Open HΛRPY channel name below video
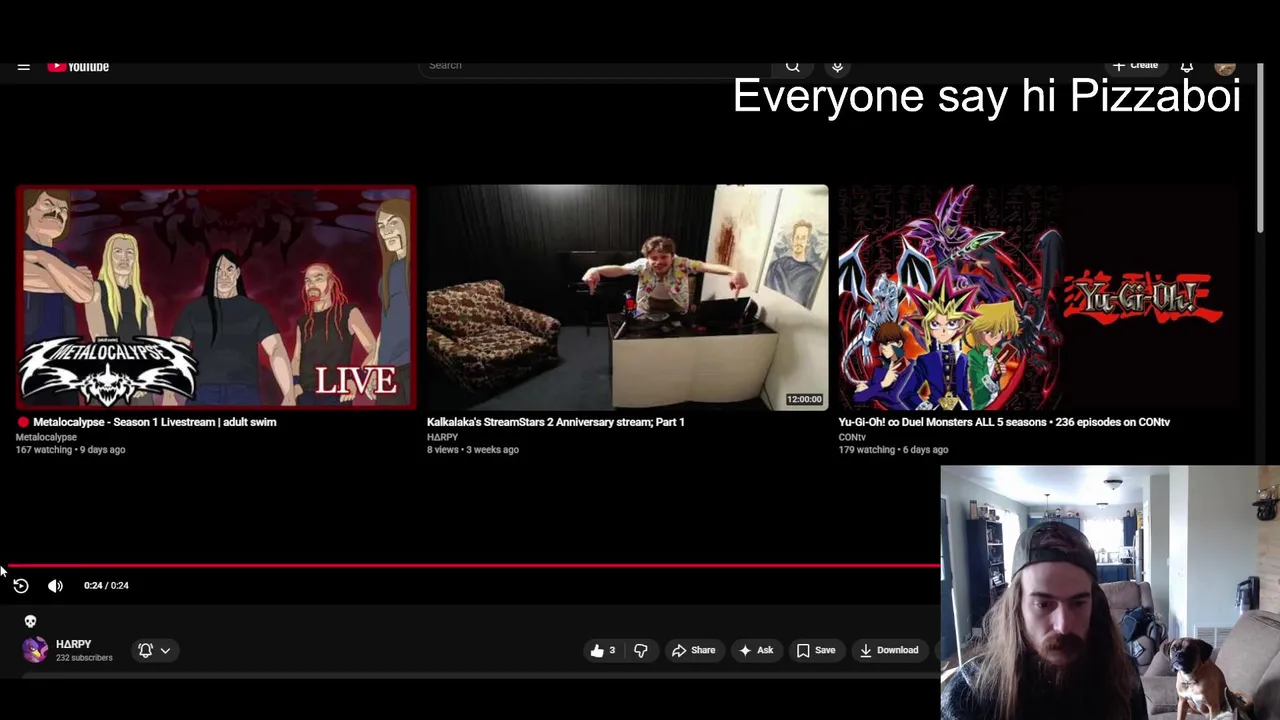Screen dimensions: 1280x720 (74, 644)
